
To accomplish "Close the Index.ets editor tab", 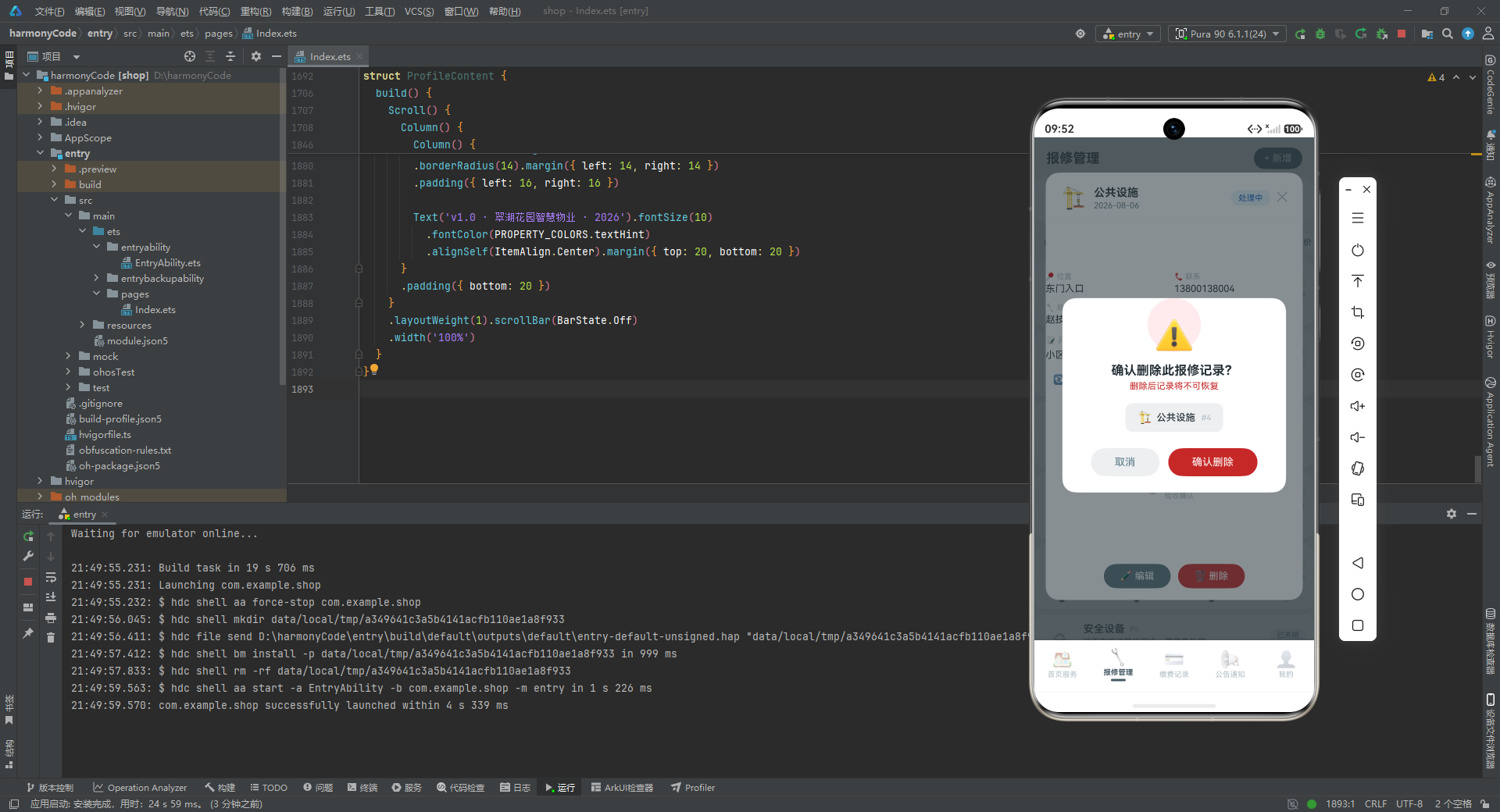I will click(x=359, y=56).
